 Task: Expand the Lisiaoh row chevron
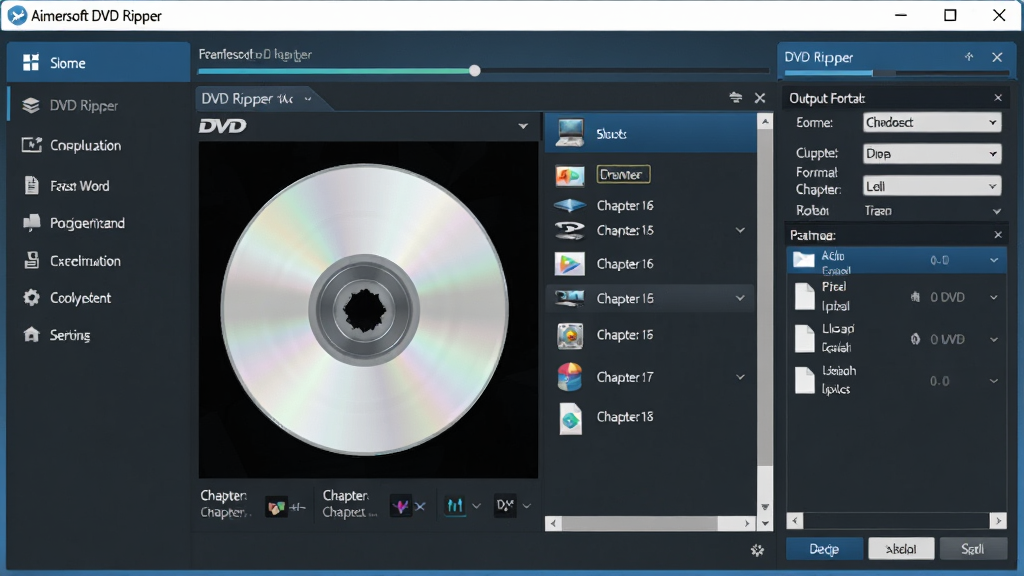point(994,381)
